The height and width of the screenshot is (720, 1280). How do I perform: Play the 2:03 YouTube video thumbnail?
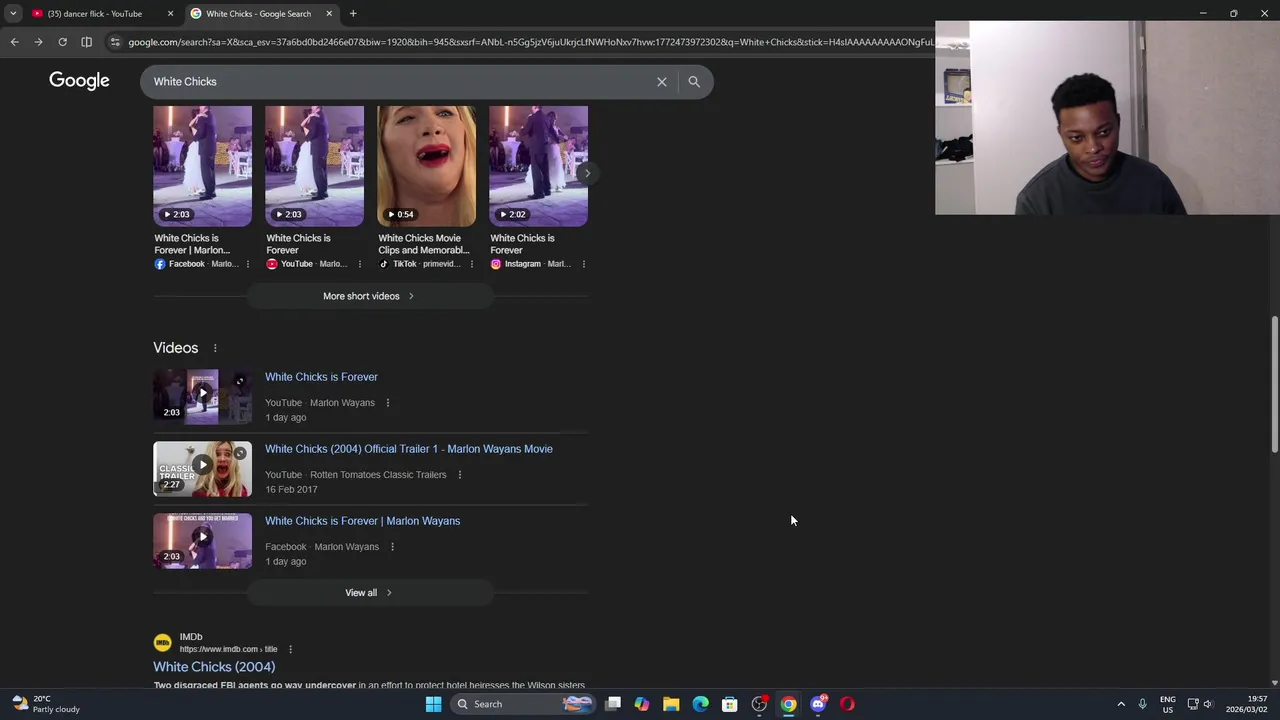point(202,397)
